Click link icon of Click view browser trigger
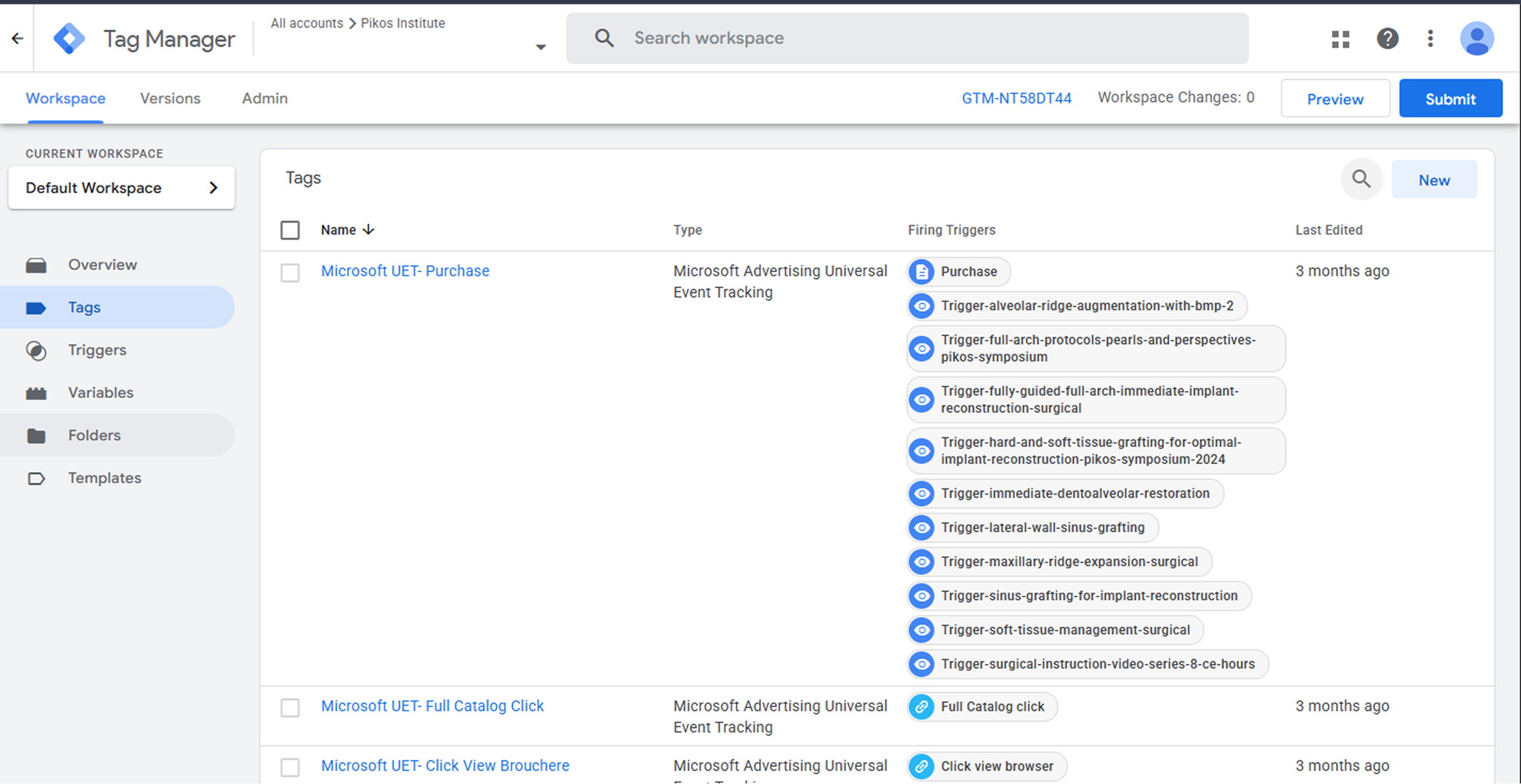The height and width of the screenshot is (784, 1521). (x=922, y=766)
